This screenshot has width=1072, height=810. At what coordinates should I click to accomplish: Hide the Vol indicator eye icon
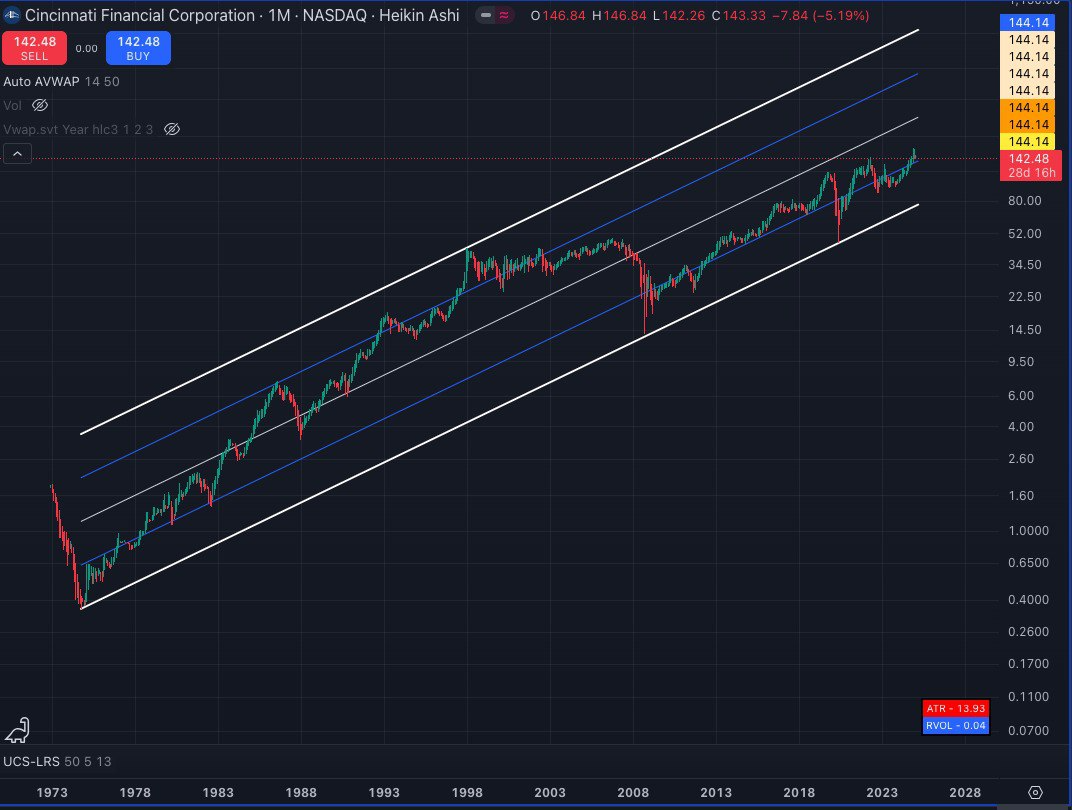40,105
